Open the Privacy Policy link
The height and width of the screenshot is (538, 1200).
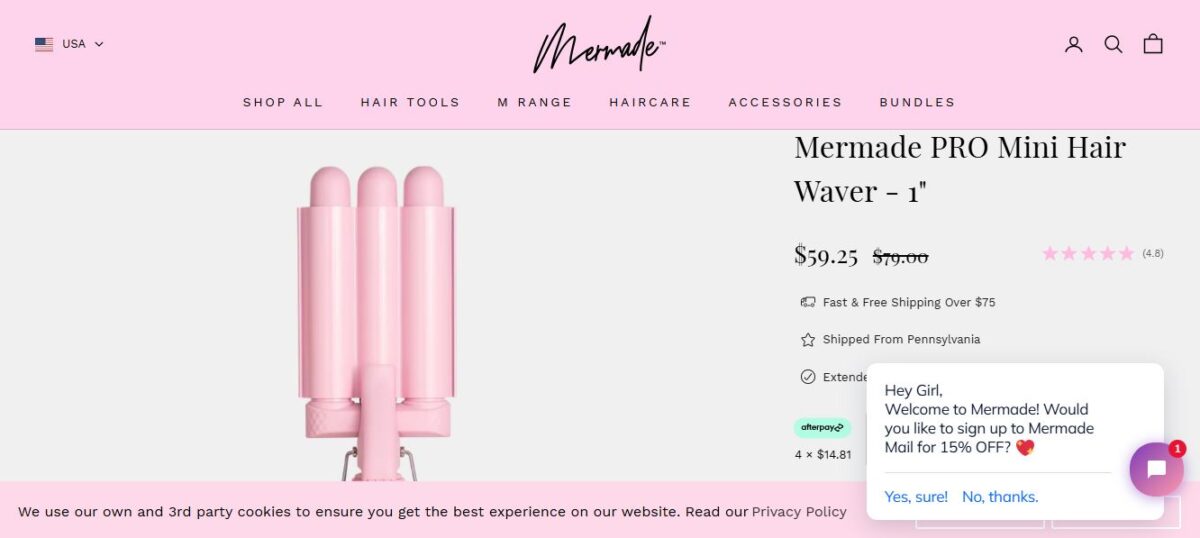[x=799, y=512]
